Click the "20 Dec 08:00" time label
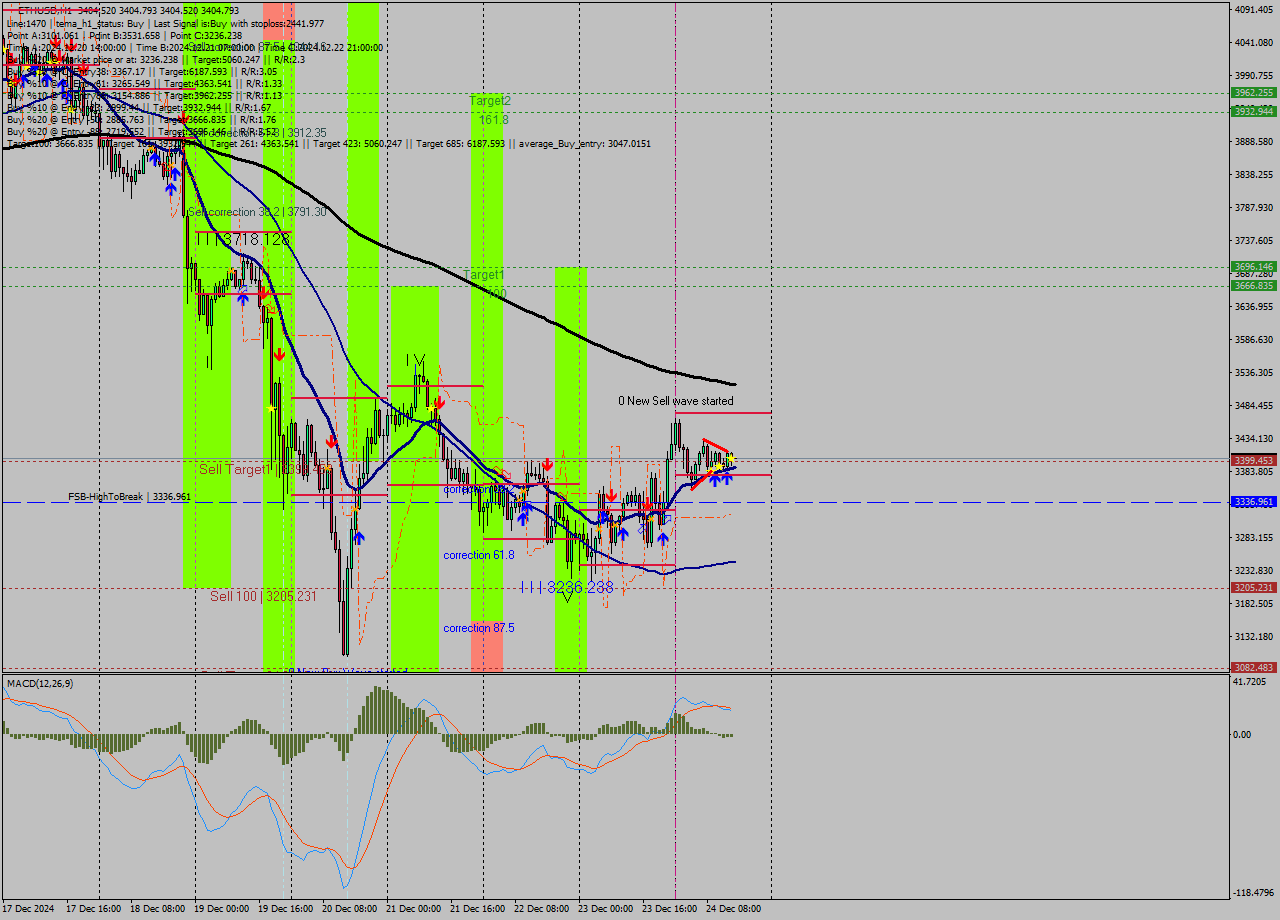Viewport: 1280px width, 920px height. coord(349,909)
